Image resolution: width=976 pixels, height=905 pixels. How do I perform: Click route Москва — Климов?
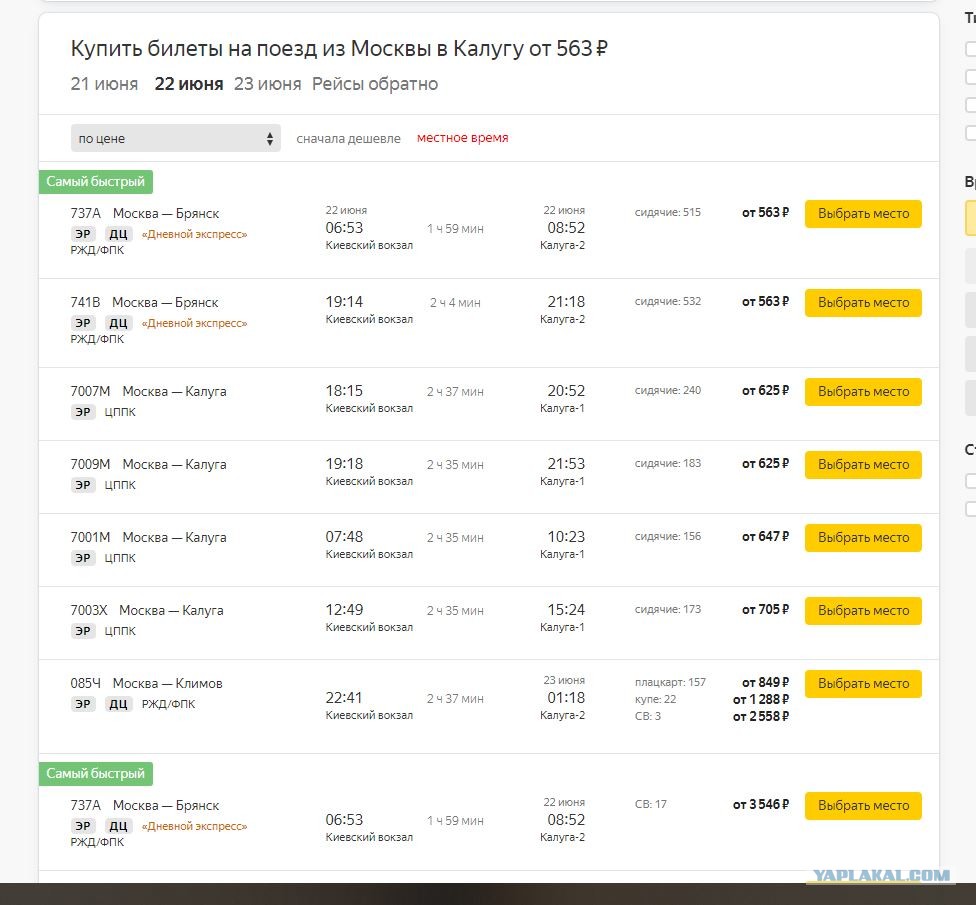tap(167, 683)
